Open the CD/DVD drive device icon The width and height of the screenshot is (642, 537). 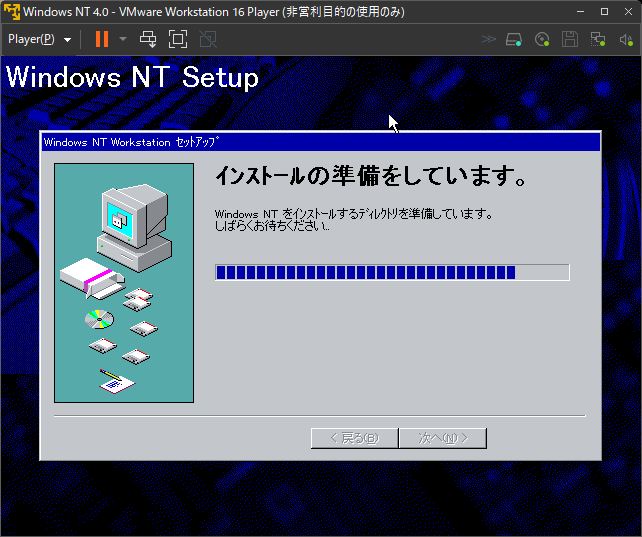click(x=542, y=39)
